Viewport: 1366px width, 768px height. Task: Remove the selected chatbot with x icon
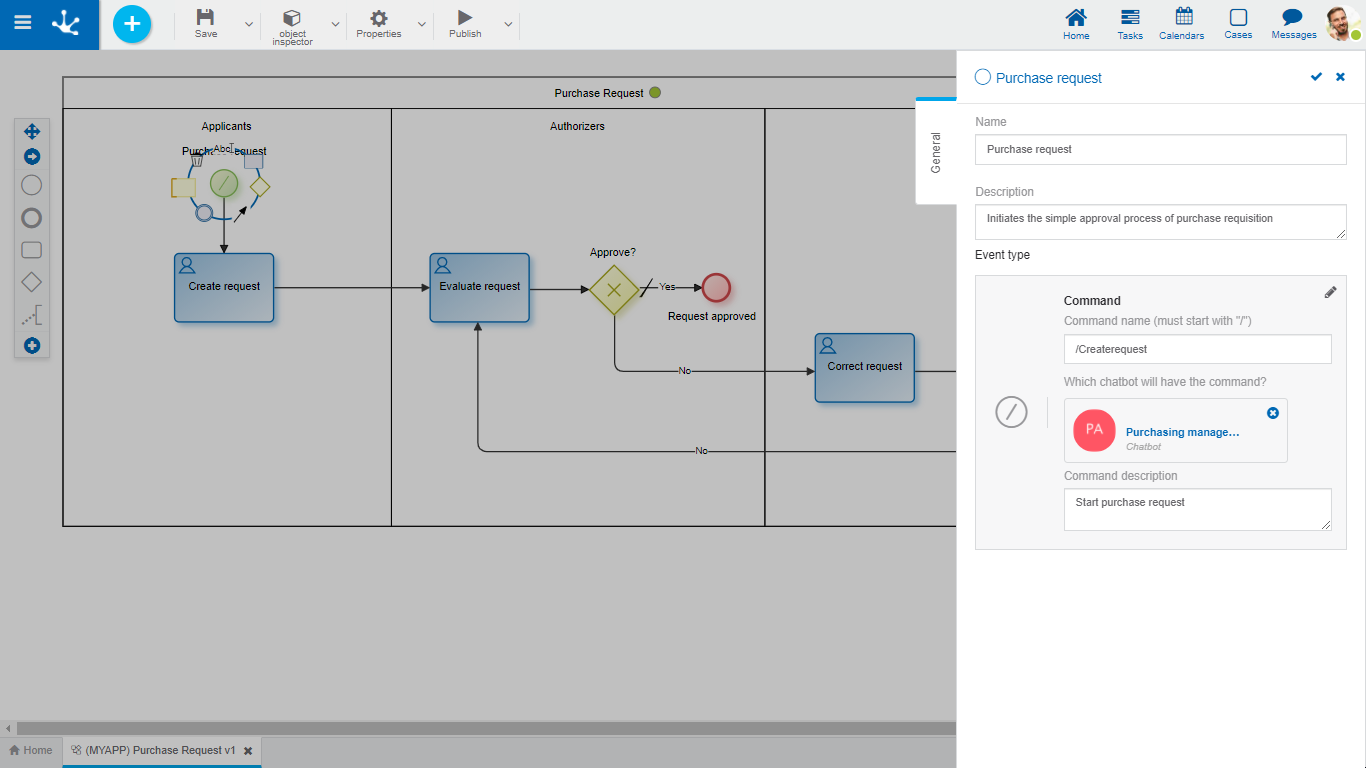(x=1272, y=413)
